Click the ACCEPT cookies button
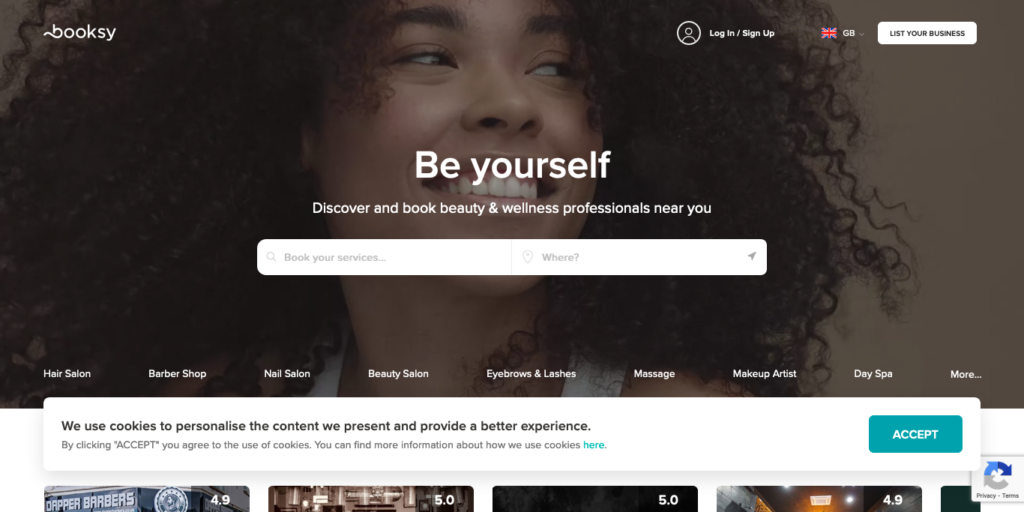The height and width of the screenshot is (512, 1024). [x=915, y=434]
